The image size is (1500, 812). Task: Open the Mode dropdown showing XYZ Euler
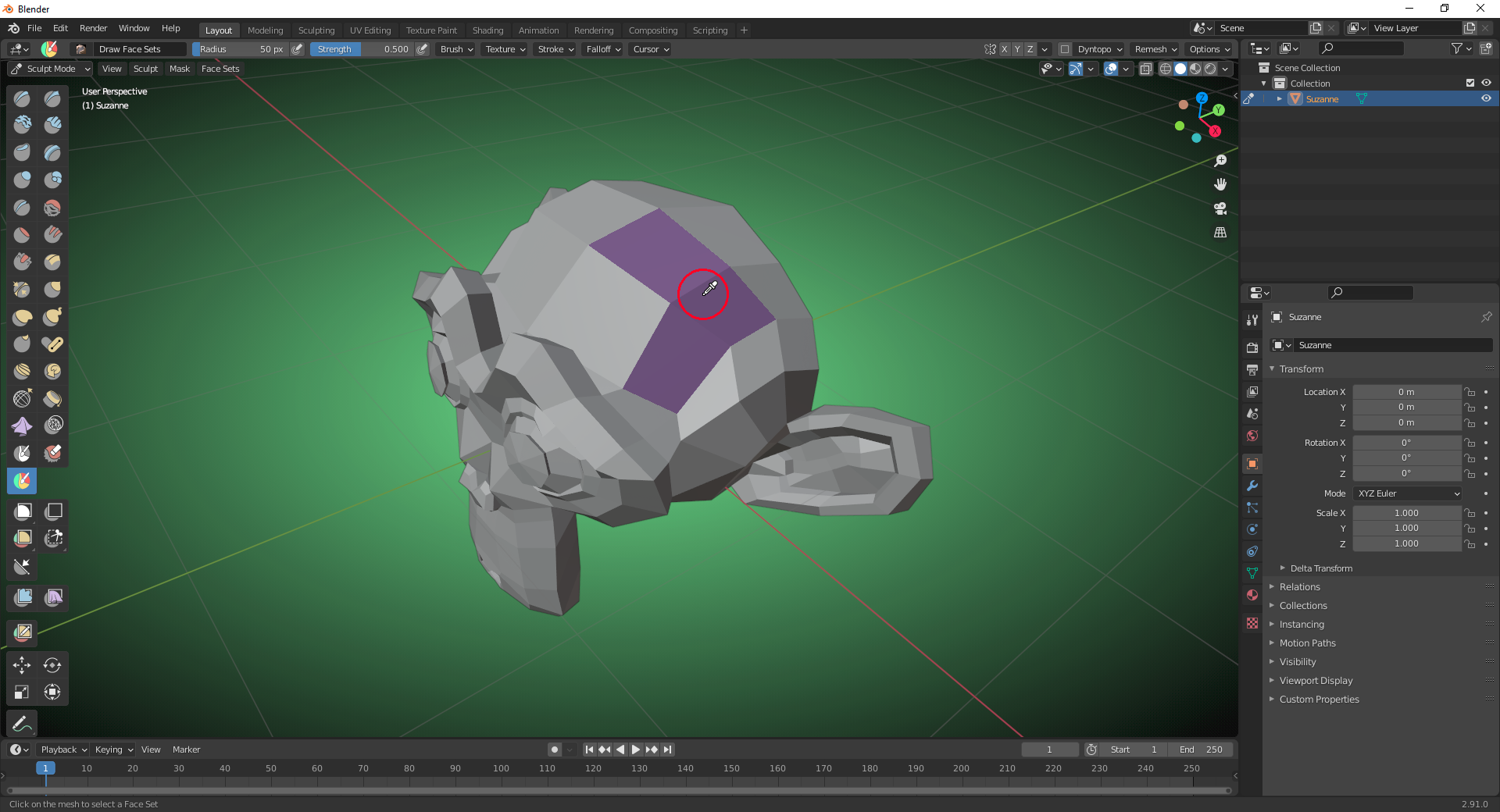[x=1406, y=493]
